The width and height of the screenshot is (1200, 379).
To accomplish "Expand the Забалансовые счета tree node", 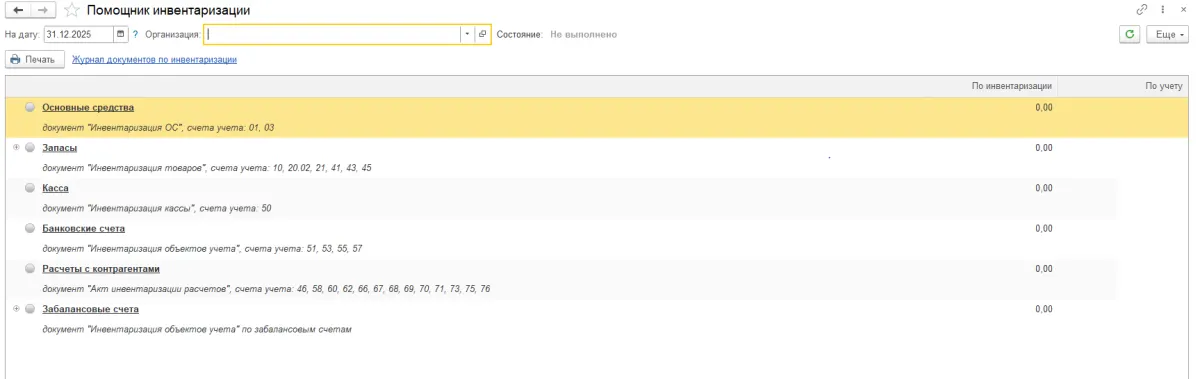I will click(x=16, y=309).
